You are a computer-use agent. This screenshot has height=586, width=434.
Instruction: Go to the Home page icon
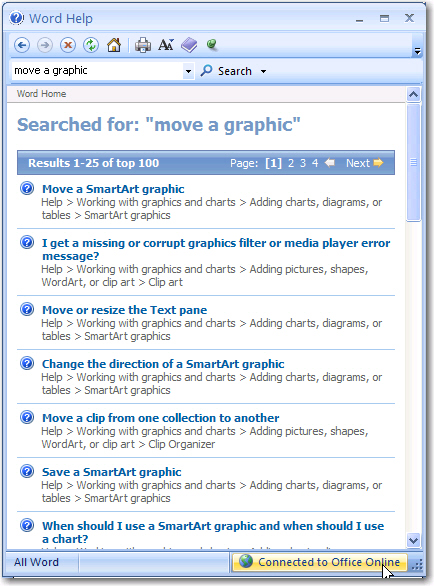click(114, 45)
